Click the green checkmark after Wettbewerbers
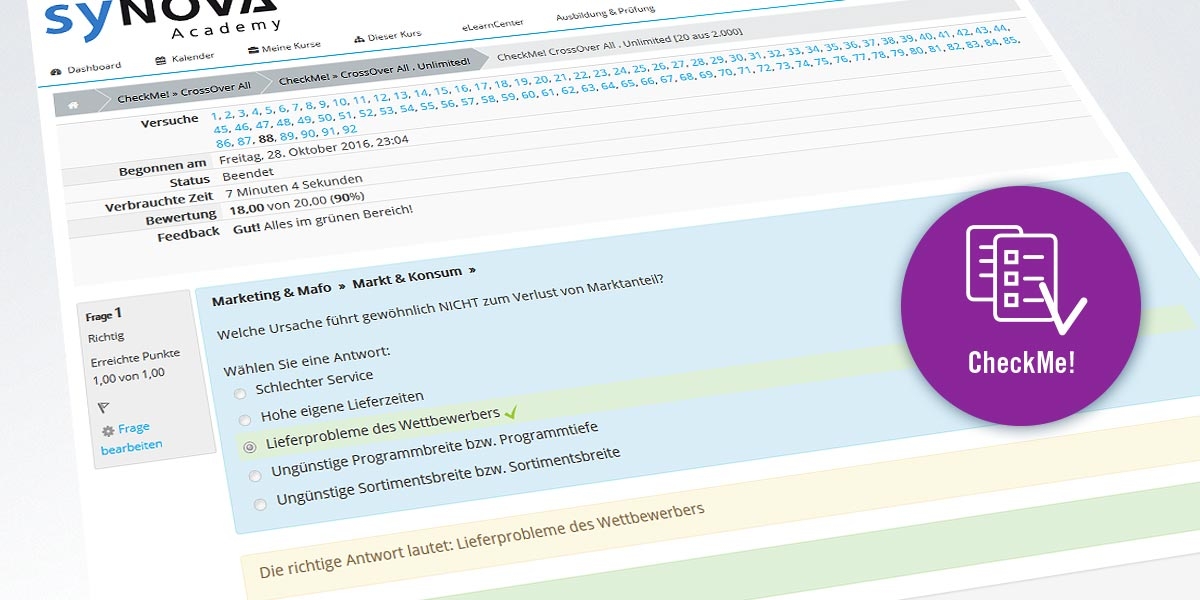The height and width of the screenshot is (600, 1200). click(x=511, y=412)
